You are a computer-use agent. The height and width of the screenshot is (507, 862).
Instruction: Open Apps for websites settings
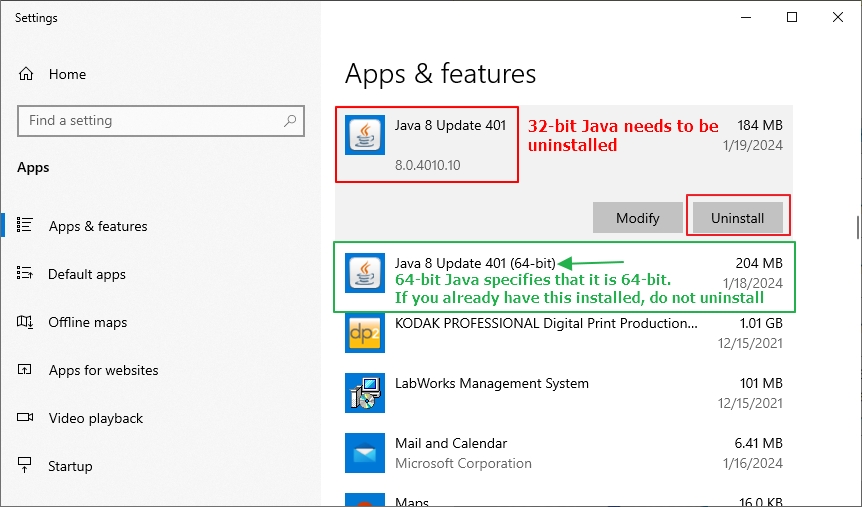point(103,370)
